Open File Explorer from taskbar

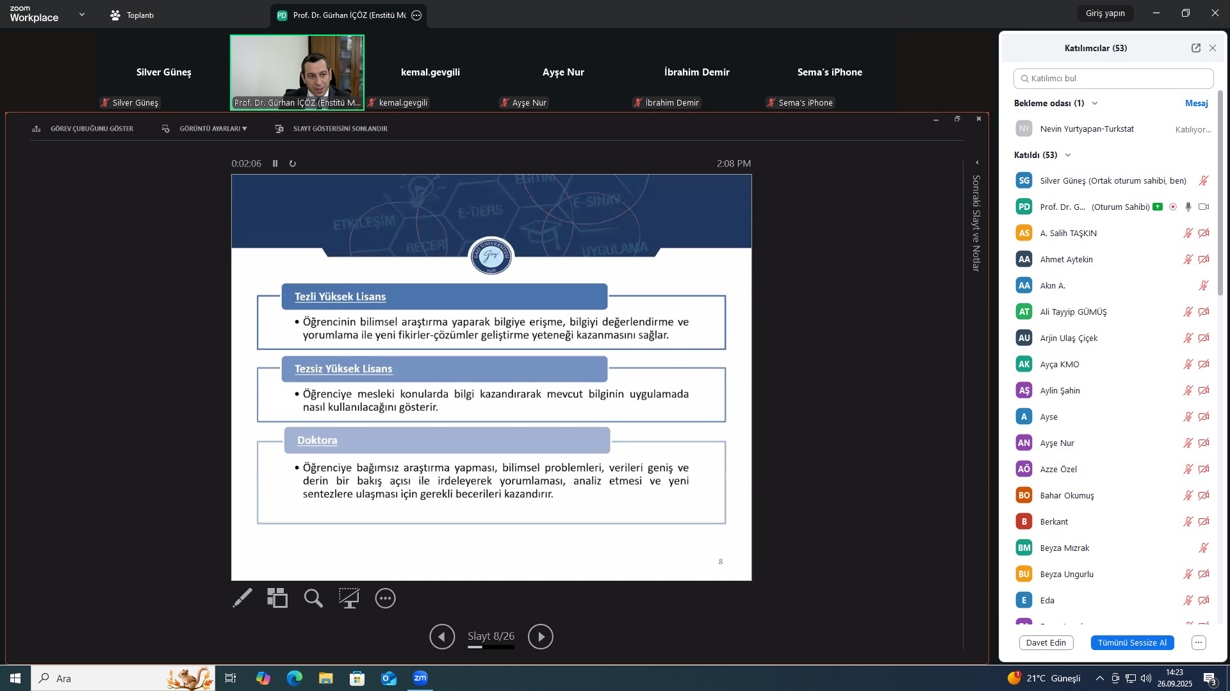pos(326,678)
